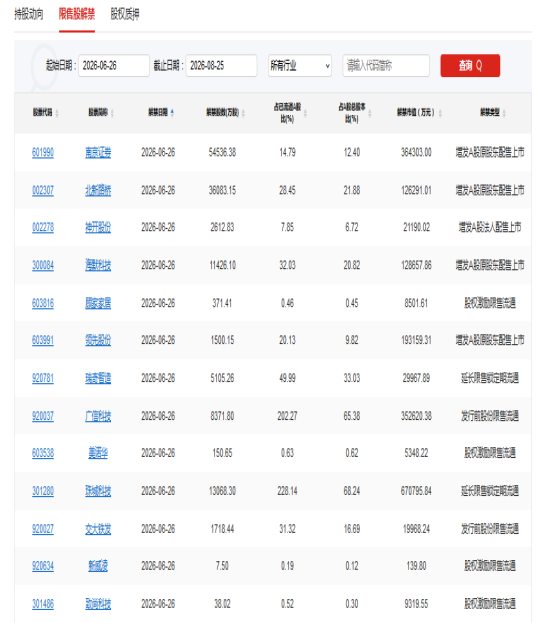Screen dimensions: 549x623
Task: Sort by unlock date column arrow
Action: point(172,113)
